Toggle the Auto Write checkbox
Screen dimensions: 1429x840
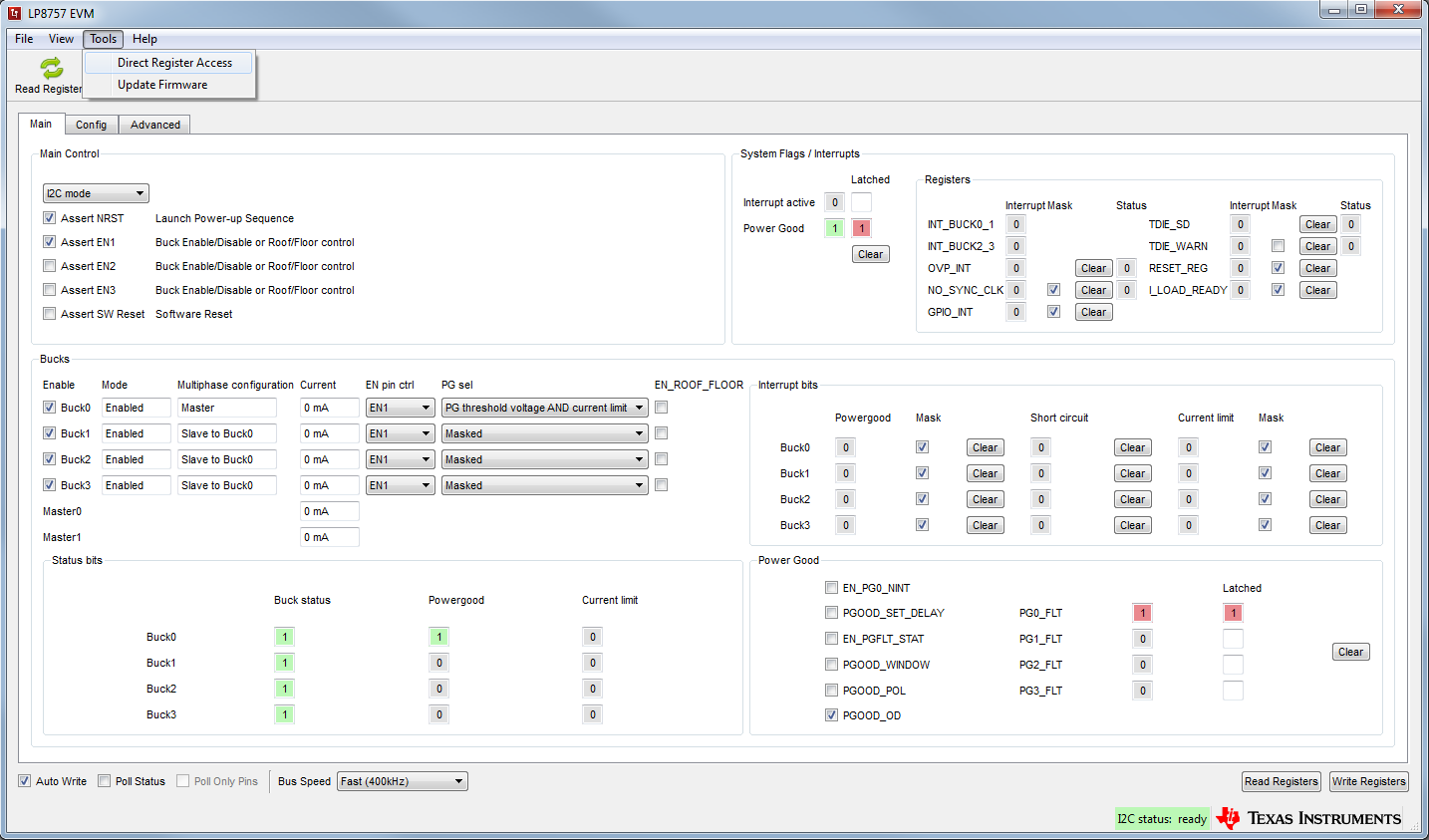24,781
